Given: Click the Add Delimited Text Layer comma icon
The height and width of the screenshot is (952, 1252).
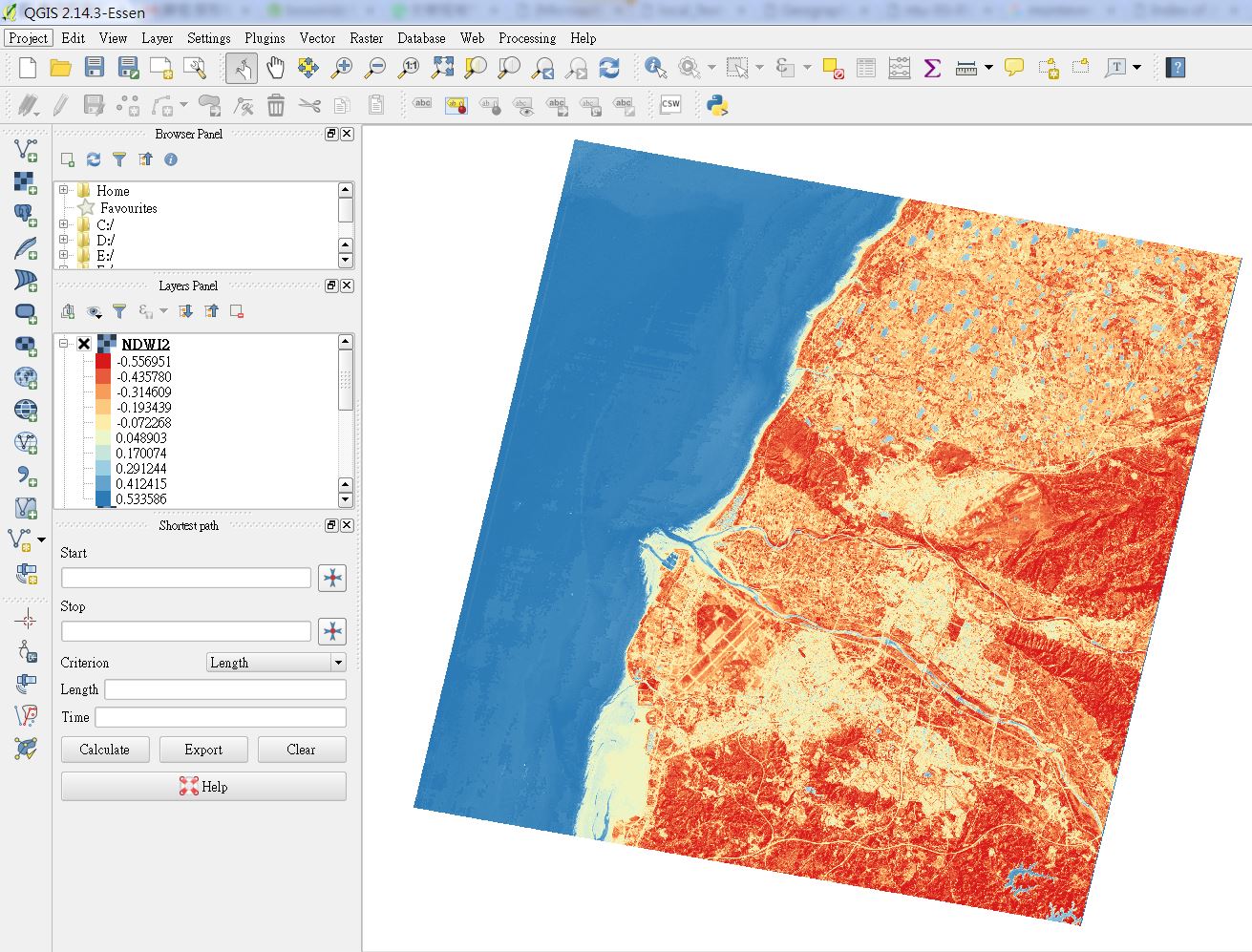Looking at the screenshot, I should (x=25, y=475).
